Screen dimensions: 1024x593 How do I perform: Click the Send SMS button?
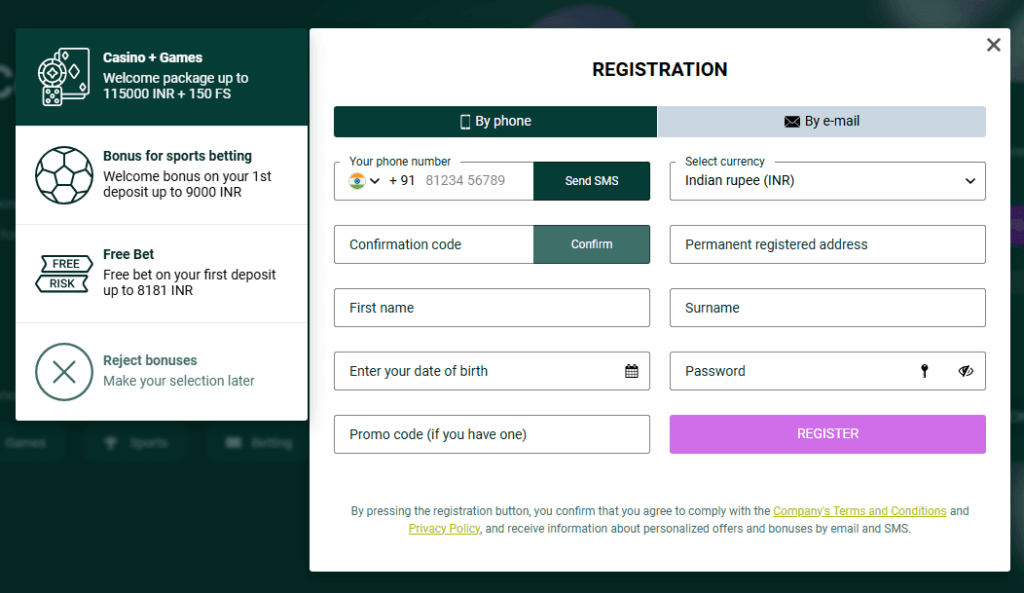pos(591,181)
